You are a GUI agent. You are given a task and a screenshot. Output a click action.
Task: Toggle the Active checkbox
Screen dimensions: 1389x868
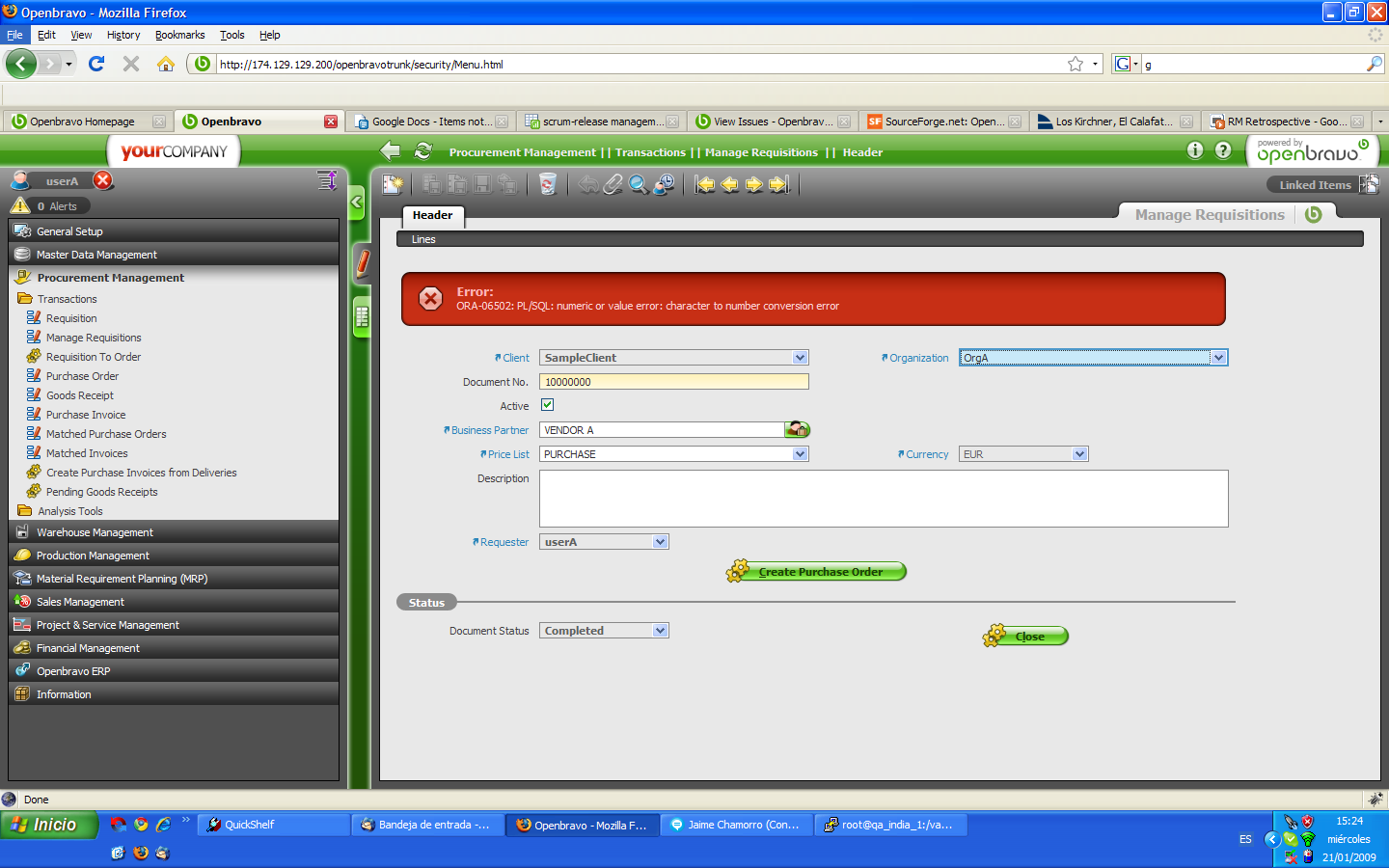pos(547,405)
